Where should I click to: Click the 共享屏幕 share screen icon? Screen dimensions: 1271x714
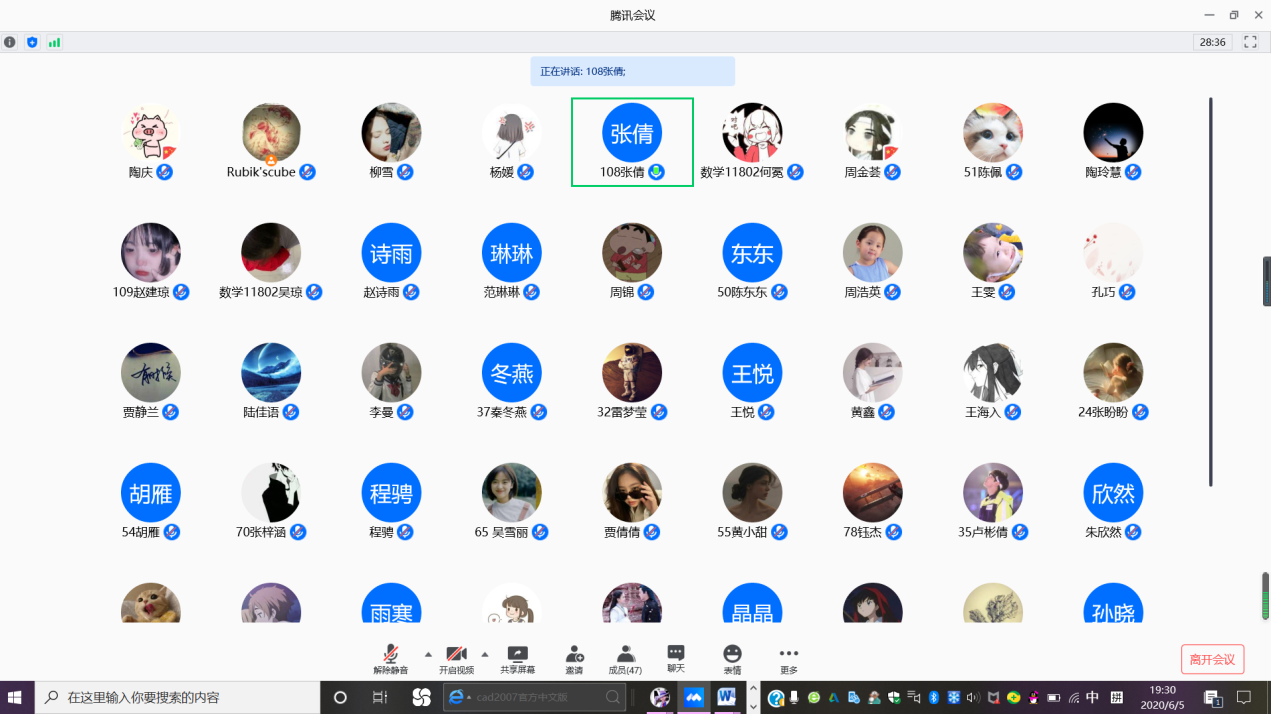pos(517,654)
